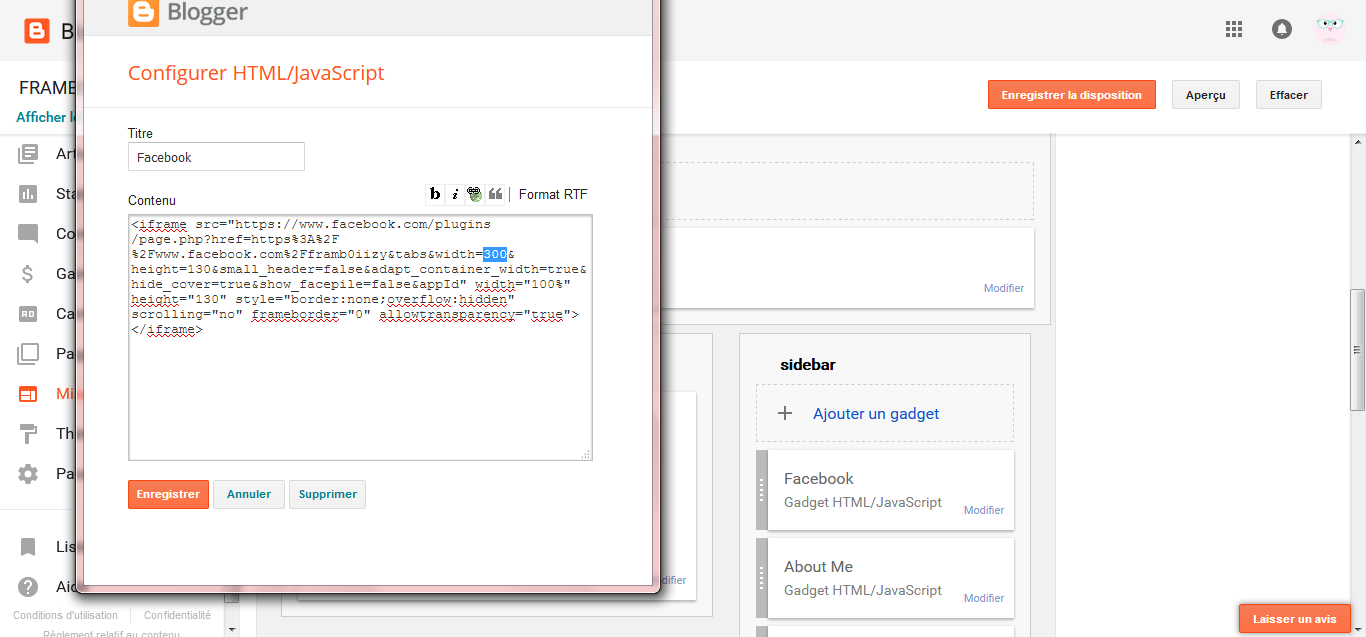Click the textarea resize grip corner

pos(586,454)
